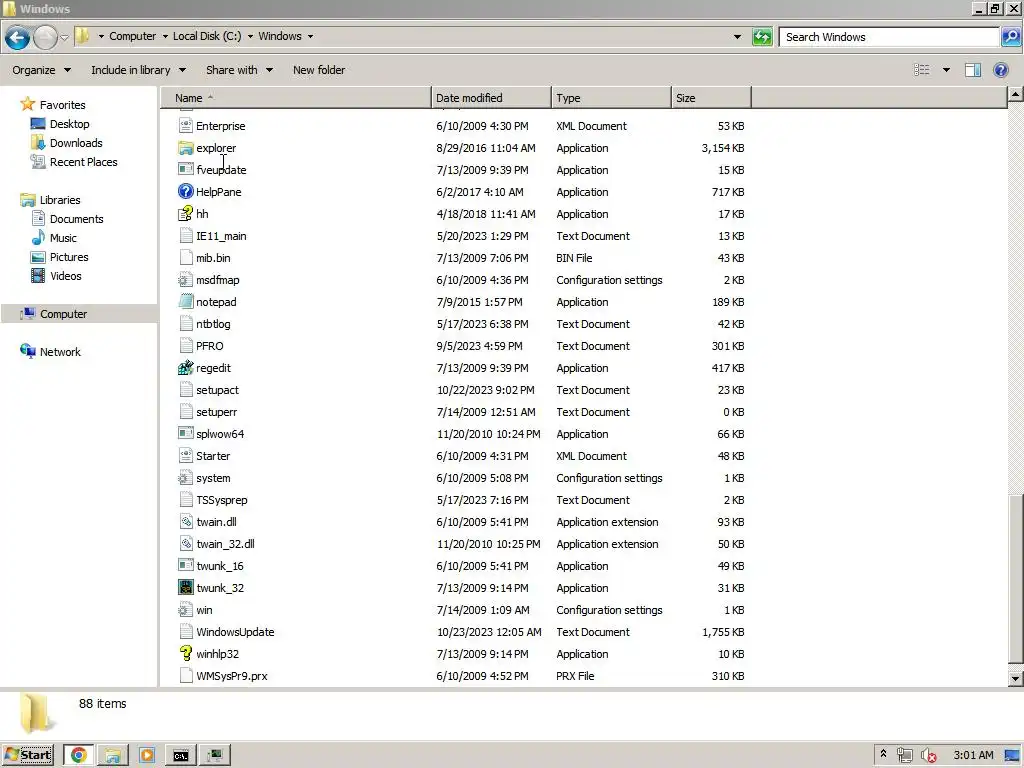Select the splwow64 application icon
Image resolution: width=1024 pixels, height=768 pixels.
[x=185, y=434]
